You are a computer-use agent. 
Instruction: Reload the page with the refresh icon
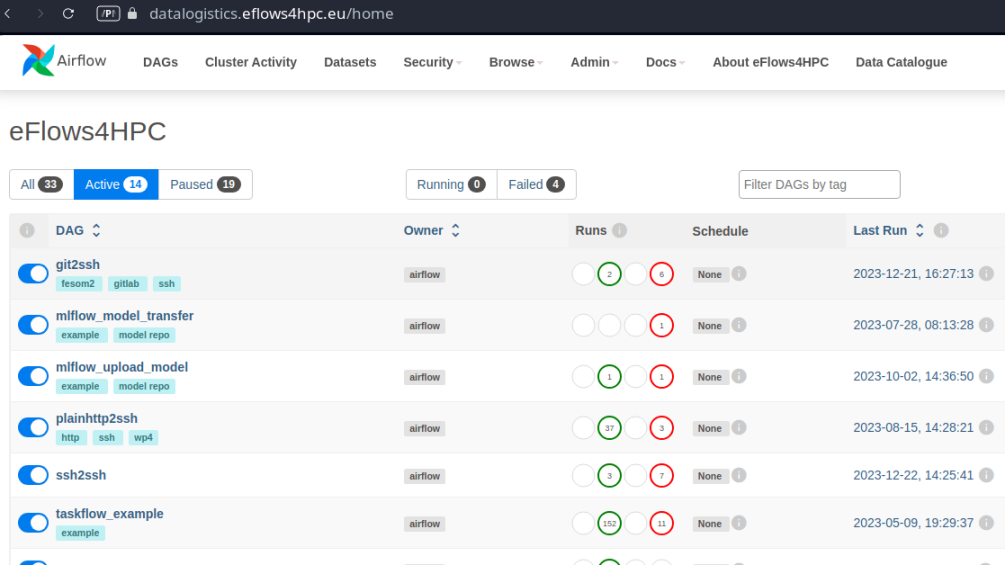(x=68, y=13)
